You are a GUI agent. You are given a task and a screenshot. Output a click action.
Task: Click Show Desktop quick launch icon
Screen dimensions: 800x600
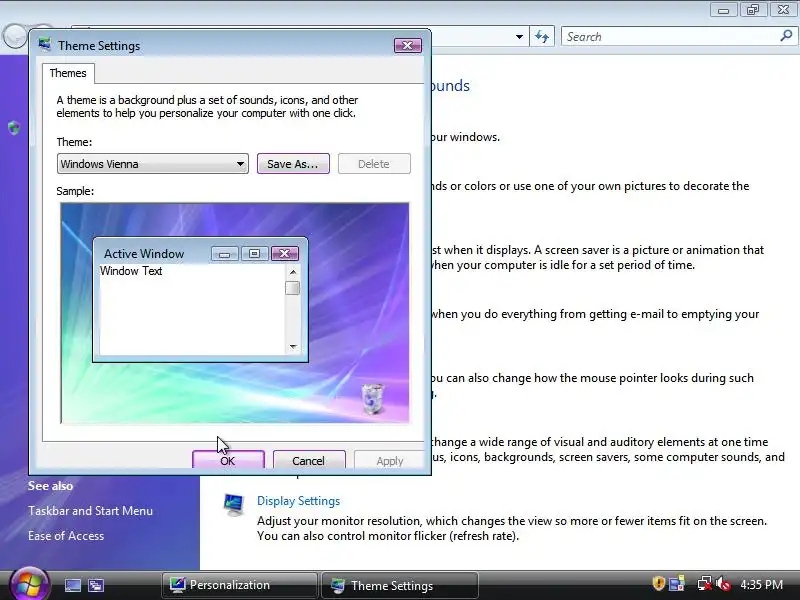click(x=72, y=585)
